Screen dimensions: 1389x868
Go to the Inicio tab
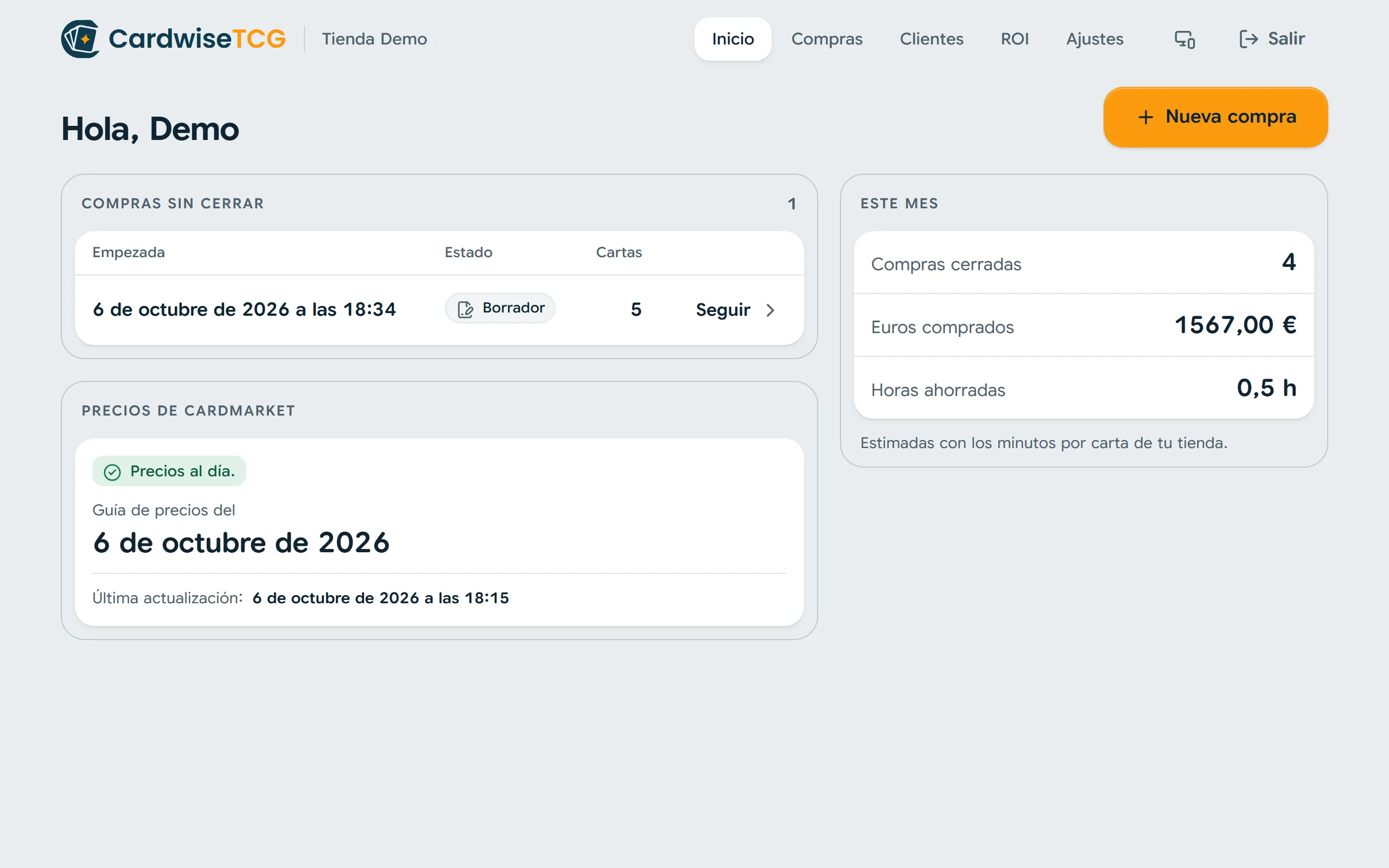[x=732, y=39]
